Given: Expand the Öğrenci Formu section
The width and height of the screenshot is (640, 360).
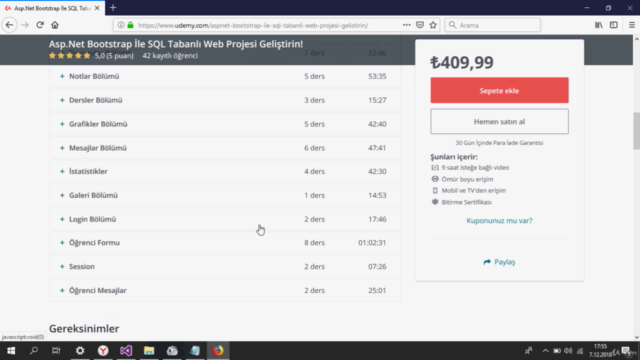Looking at the screenshot, I should [224, 243].
